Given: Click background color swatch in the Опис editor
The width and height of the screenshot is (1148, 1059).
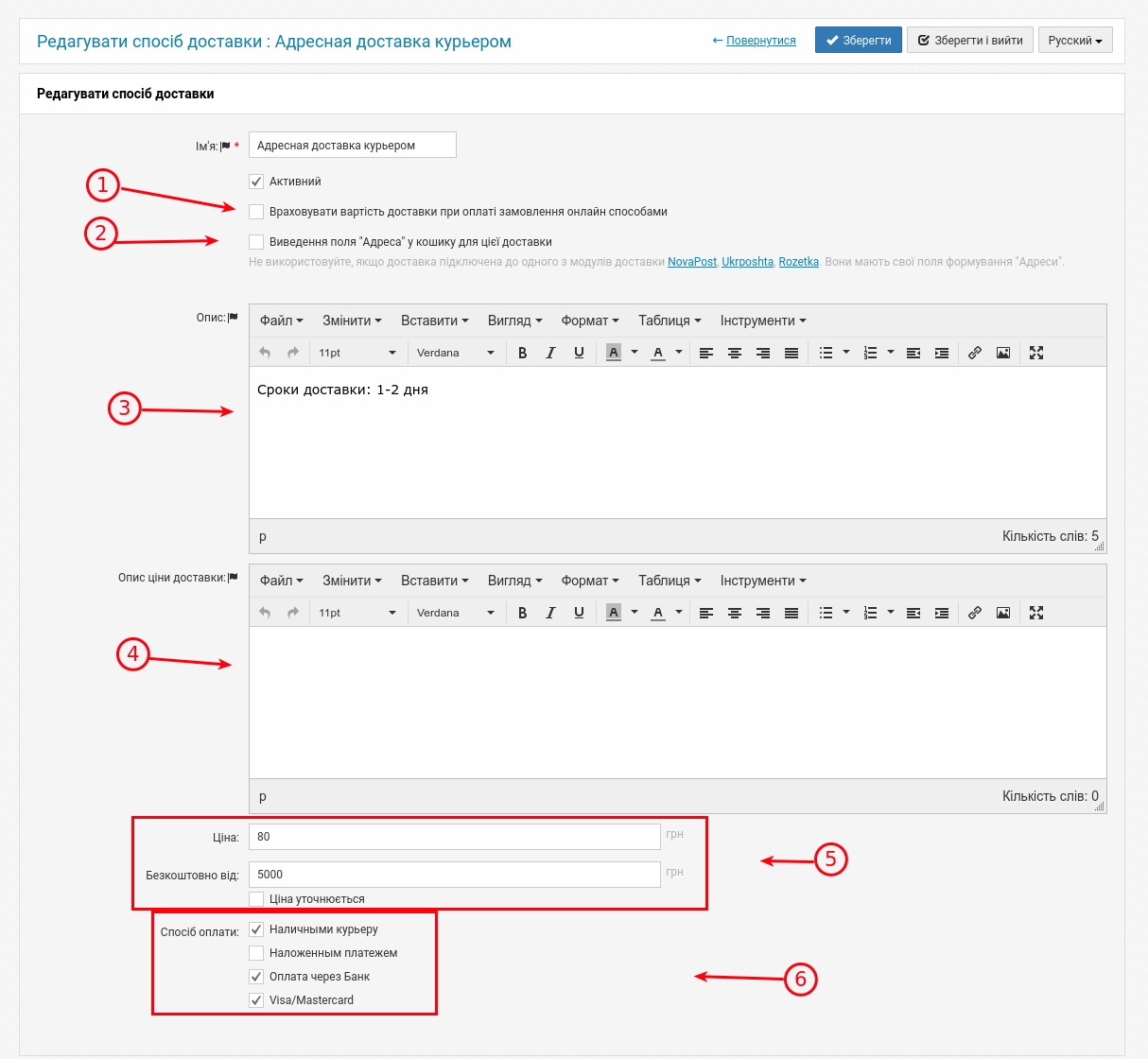Looking at the screenshot, I should tap(614, 353).
